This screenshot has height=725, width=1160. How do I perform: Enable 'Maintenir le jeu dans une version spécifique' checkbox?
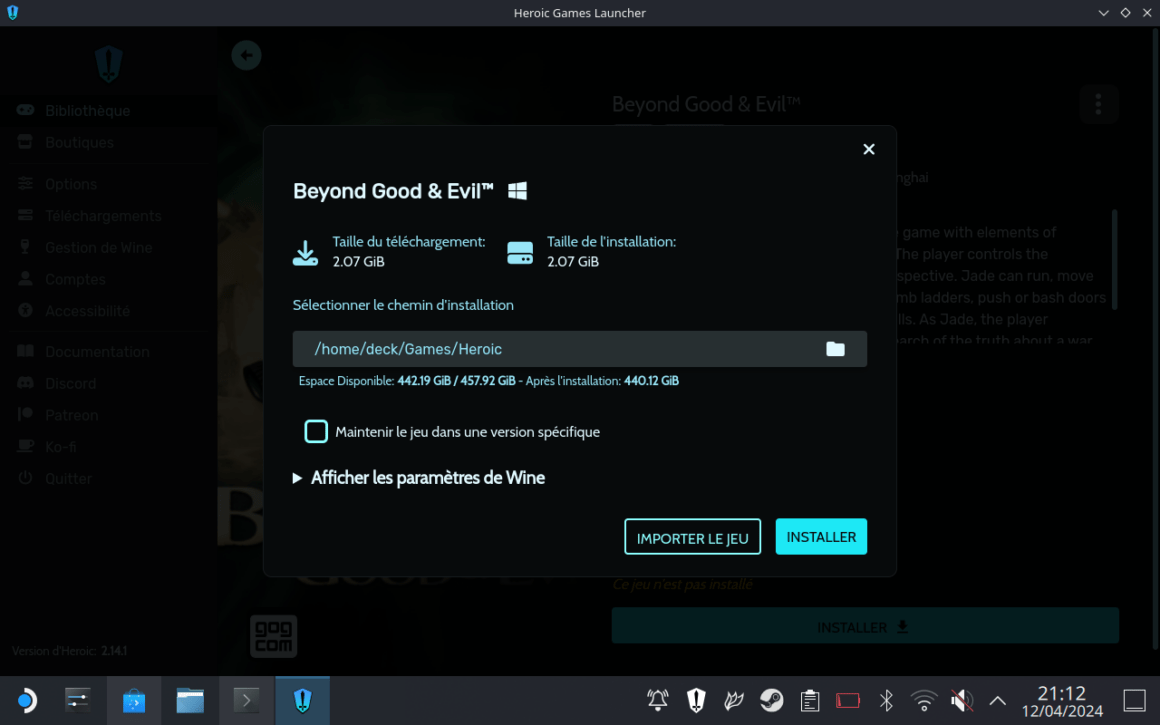pos(316,431)
